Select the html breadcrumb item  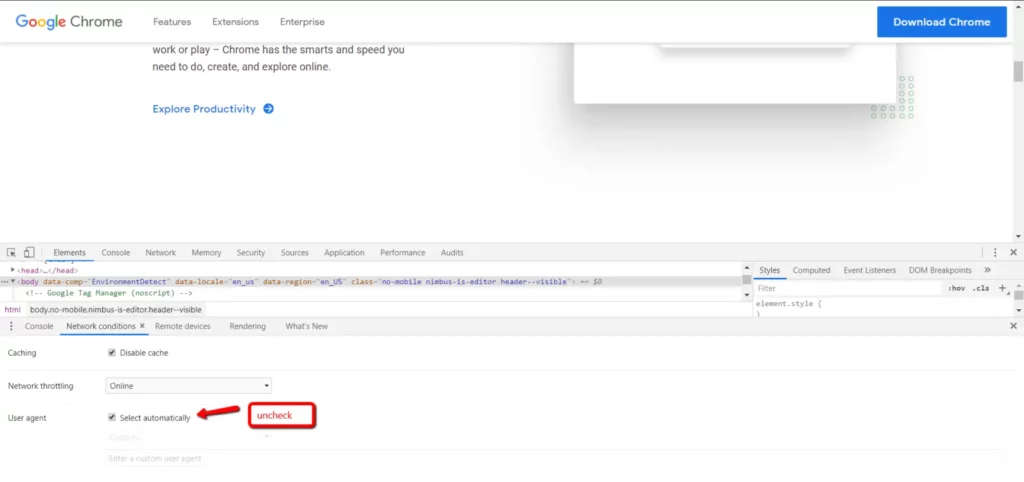[x=12, y=310]
